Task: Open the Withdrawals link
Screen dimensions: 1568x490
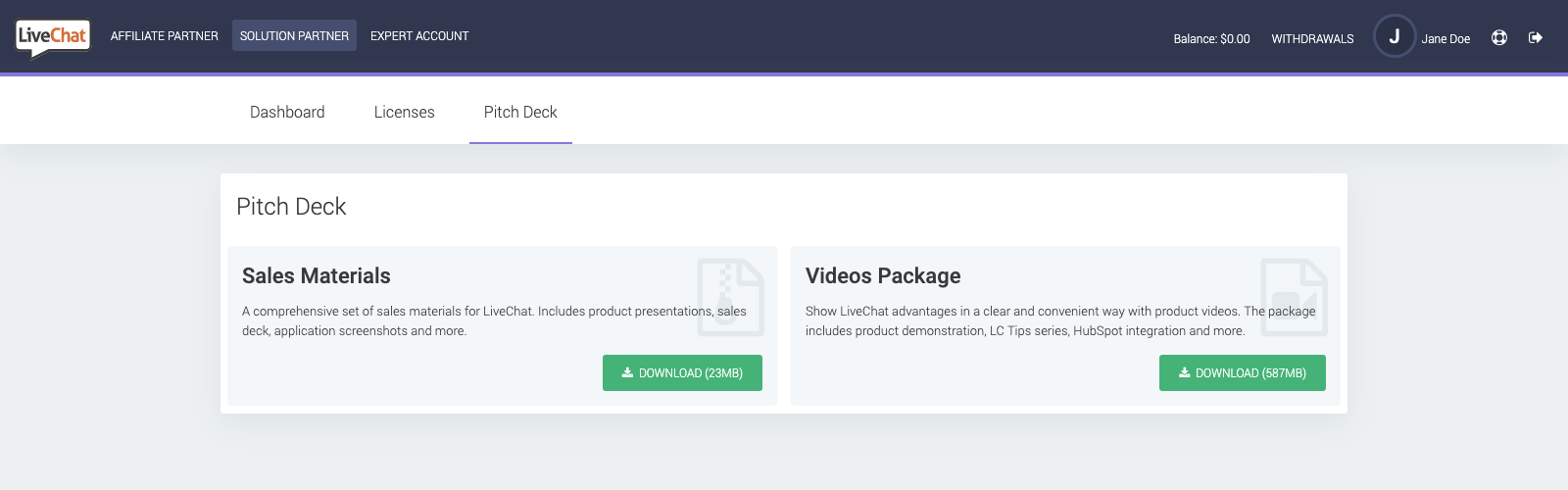Action: click(1312, 39)
